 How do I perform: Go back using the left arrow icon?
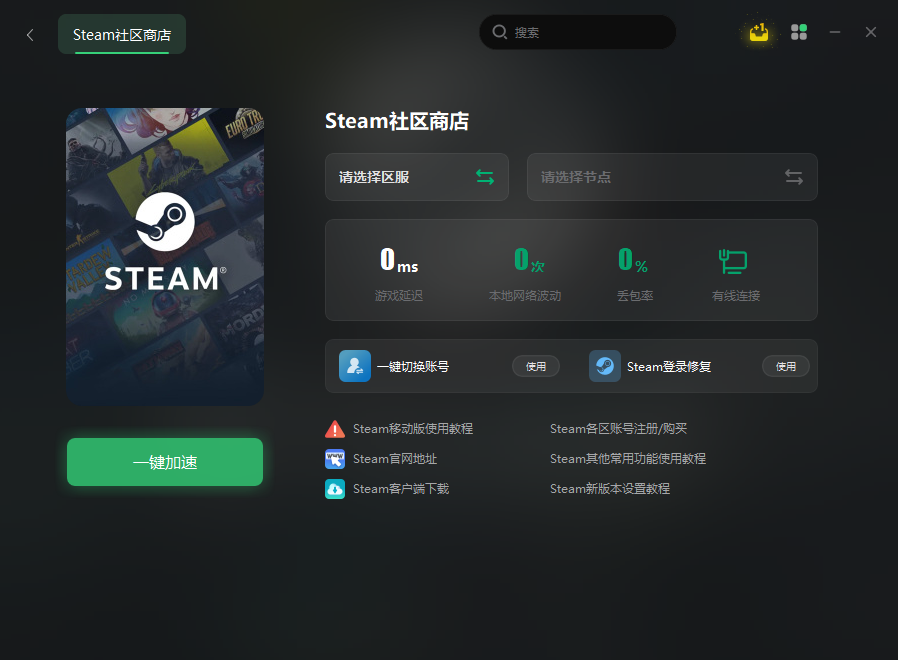[x=30, y=35]
